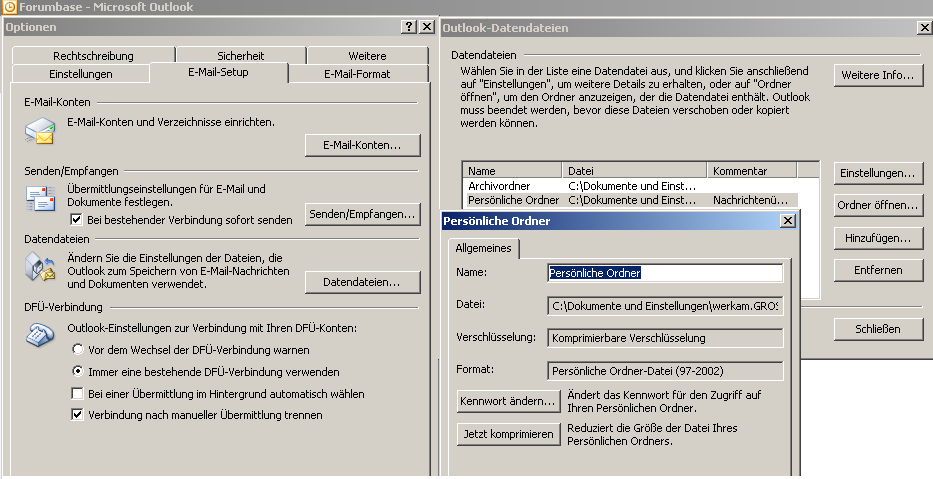Click Hinzufügen... to add data file
The image size is (933, 479).
[x=878, y=238]
